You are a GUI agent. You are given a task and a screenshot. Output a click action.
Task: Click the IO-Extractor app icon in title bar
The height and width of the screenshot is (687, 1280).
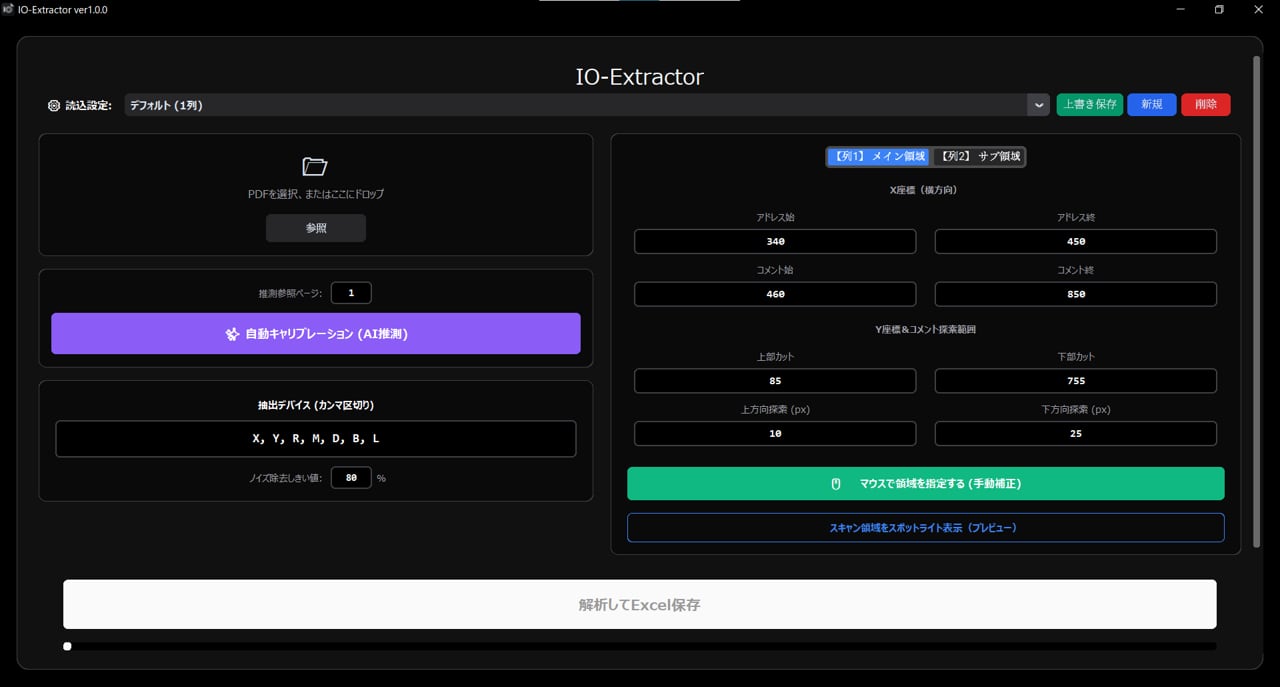(9, 9)
